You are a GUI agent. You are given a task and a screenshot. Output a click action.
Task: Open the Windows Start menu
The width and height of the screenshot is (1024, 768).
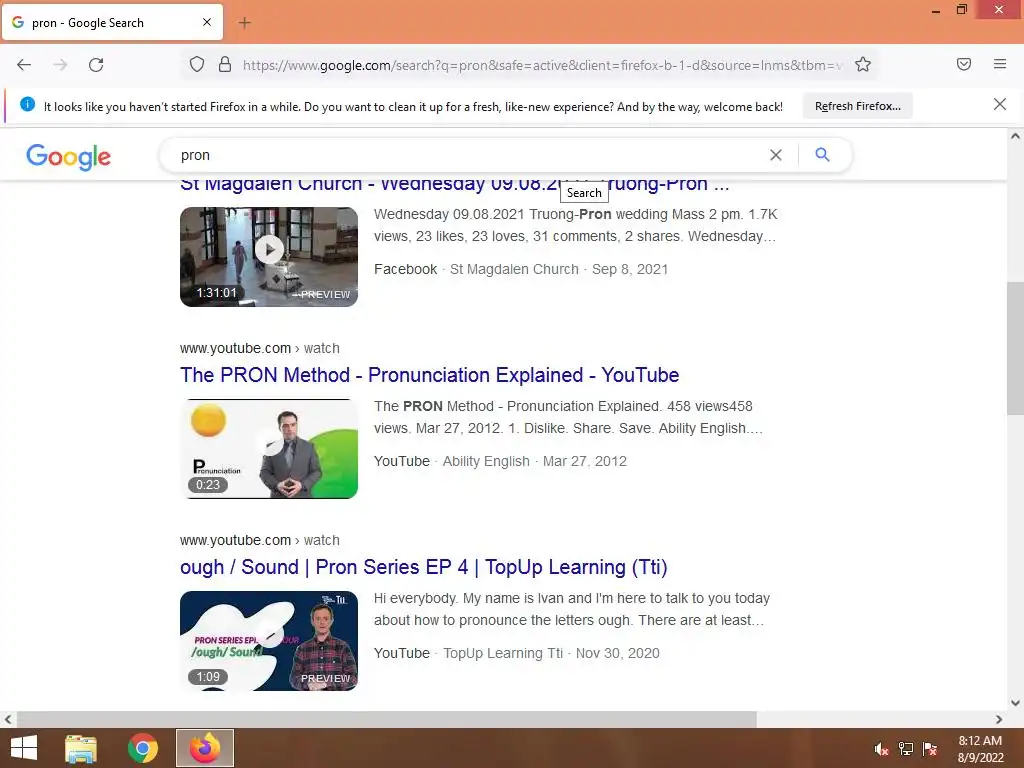(24, 748)
